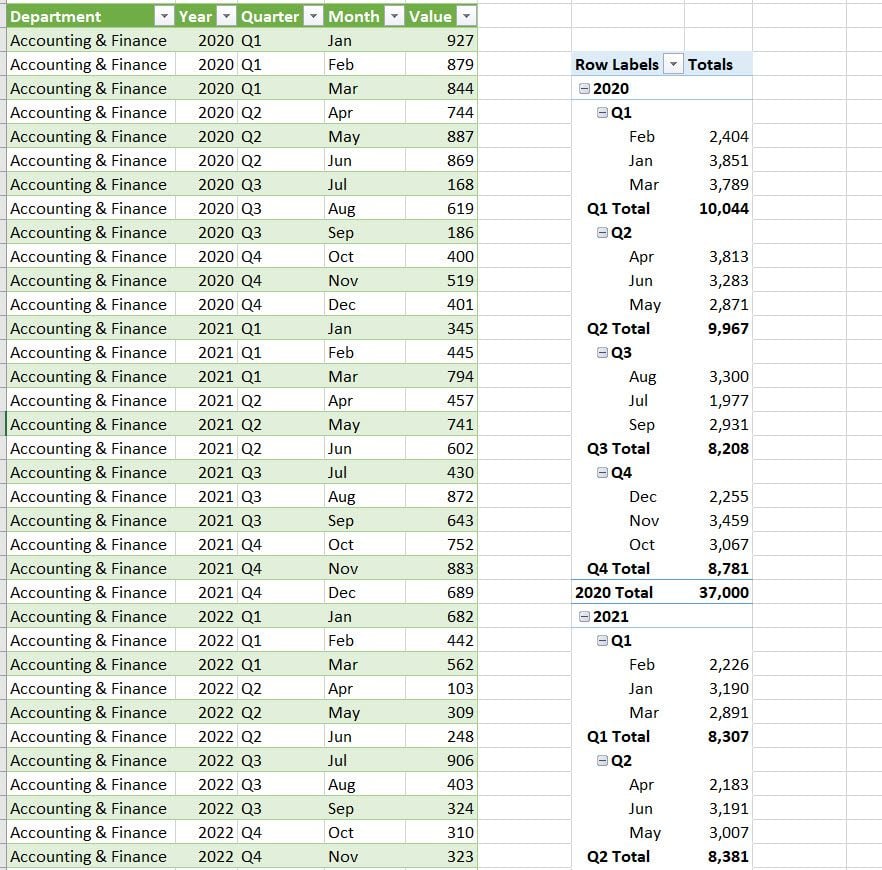The width and height of the screenshot is (882, 870).
Task: Click the value cell 519
Action: pos(441,281)
